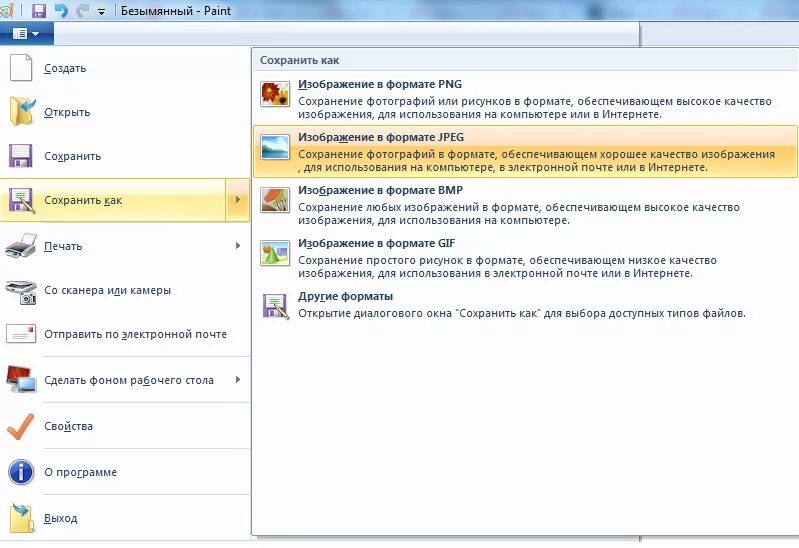799x548 pixels.
Task: Select Изображение в формате BMP
Action: point(525,204)
